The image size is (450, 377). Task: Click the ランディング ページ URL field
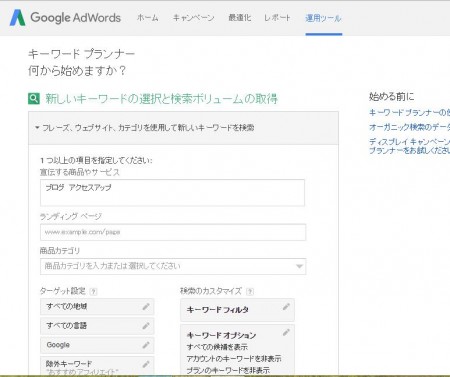[x=173, y=232]
